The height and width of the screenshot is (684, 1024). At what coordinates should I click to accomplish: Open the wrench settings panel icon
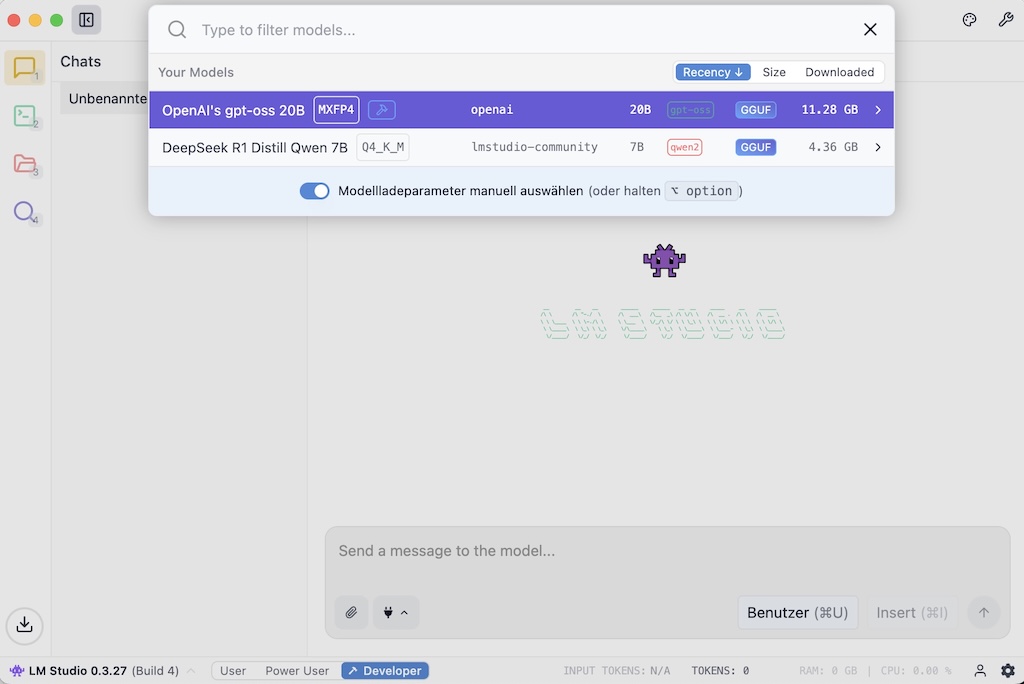coord(1006,20)
